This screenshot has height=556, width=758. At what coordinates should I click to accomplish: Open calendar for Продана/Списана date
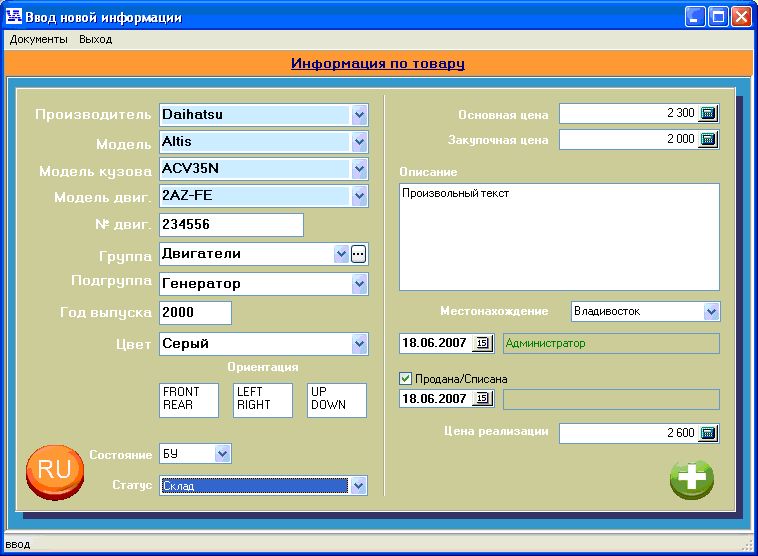click(x=483, y=398)
